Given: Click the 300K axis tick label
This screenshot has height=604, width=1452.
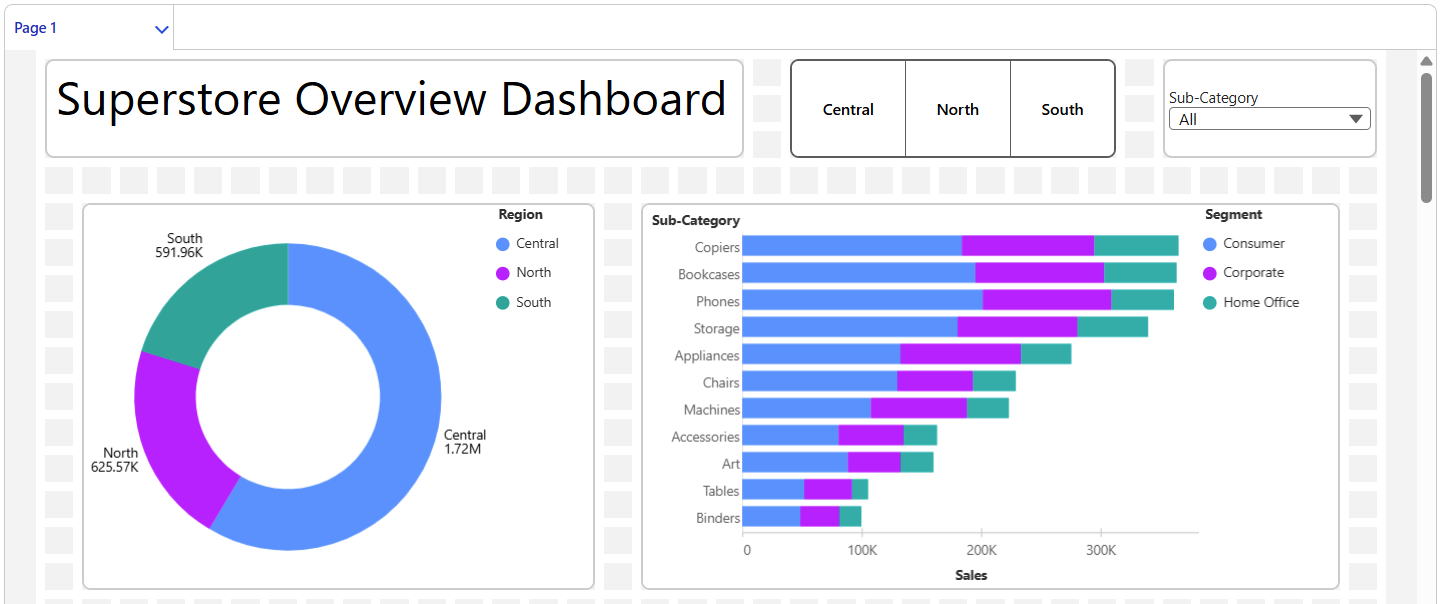Looking at the screenshot, I should (1100, 550).
